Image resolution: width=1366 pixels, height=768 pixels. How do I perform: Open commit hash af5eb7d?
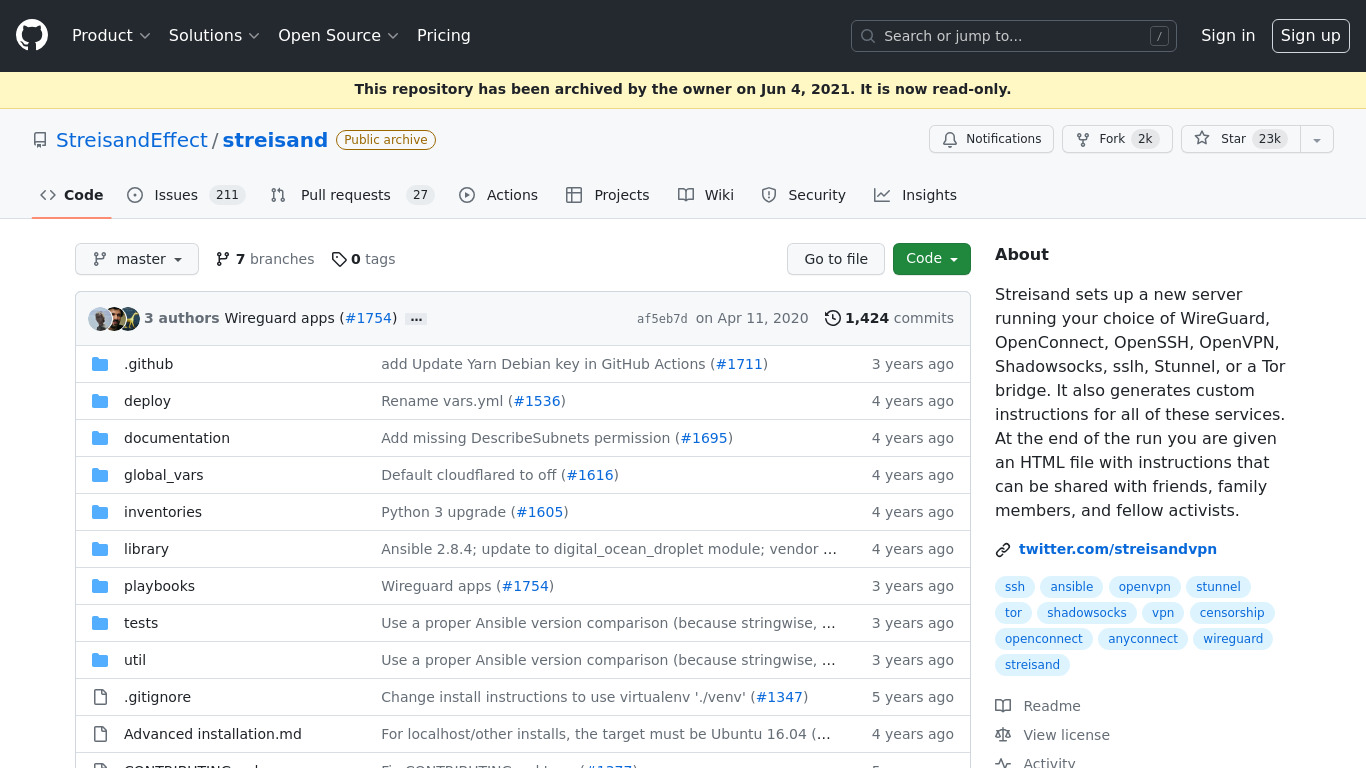pos(662,319)
